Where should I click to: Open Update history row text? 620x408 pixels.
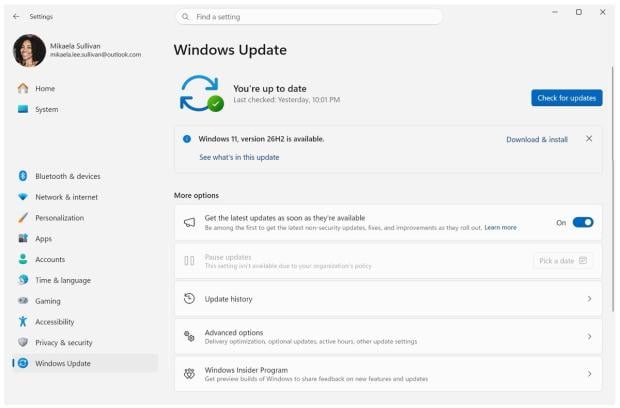point(229,299)
